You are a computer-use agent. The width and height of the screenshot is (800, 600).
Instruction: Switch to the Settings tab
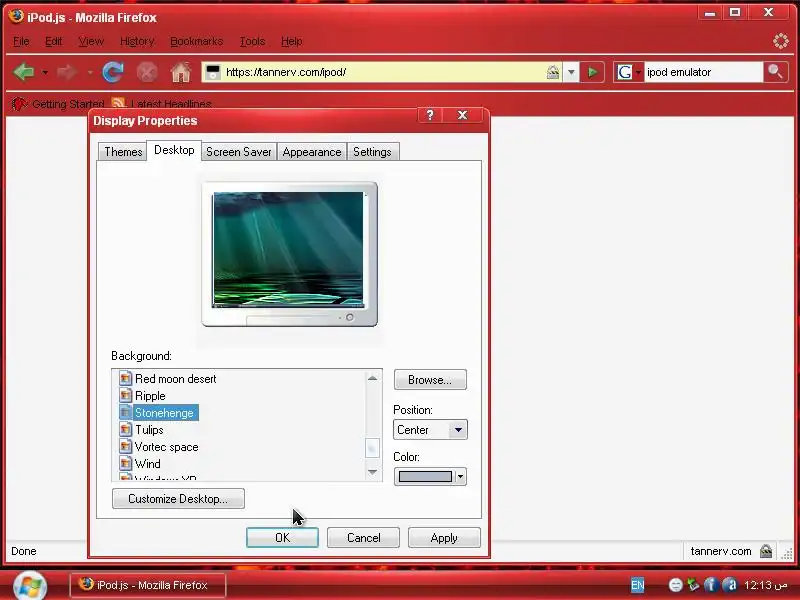coord(372,152)
